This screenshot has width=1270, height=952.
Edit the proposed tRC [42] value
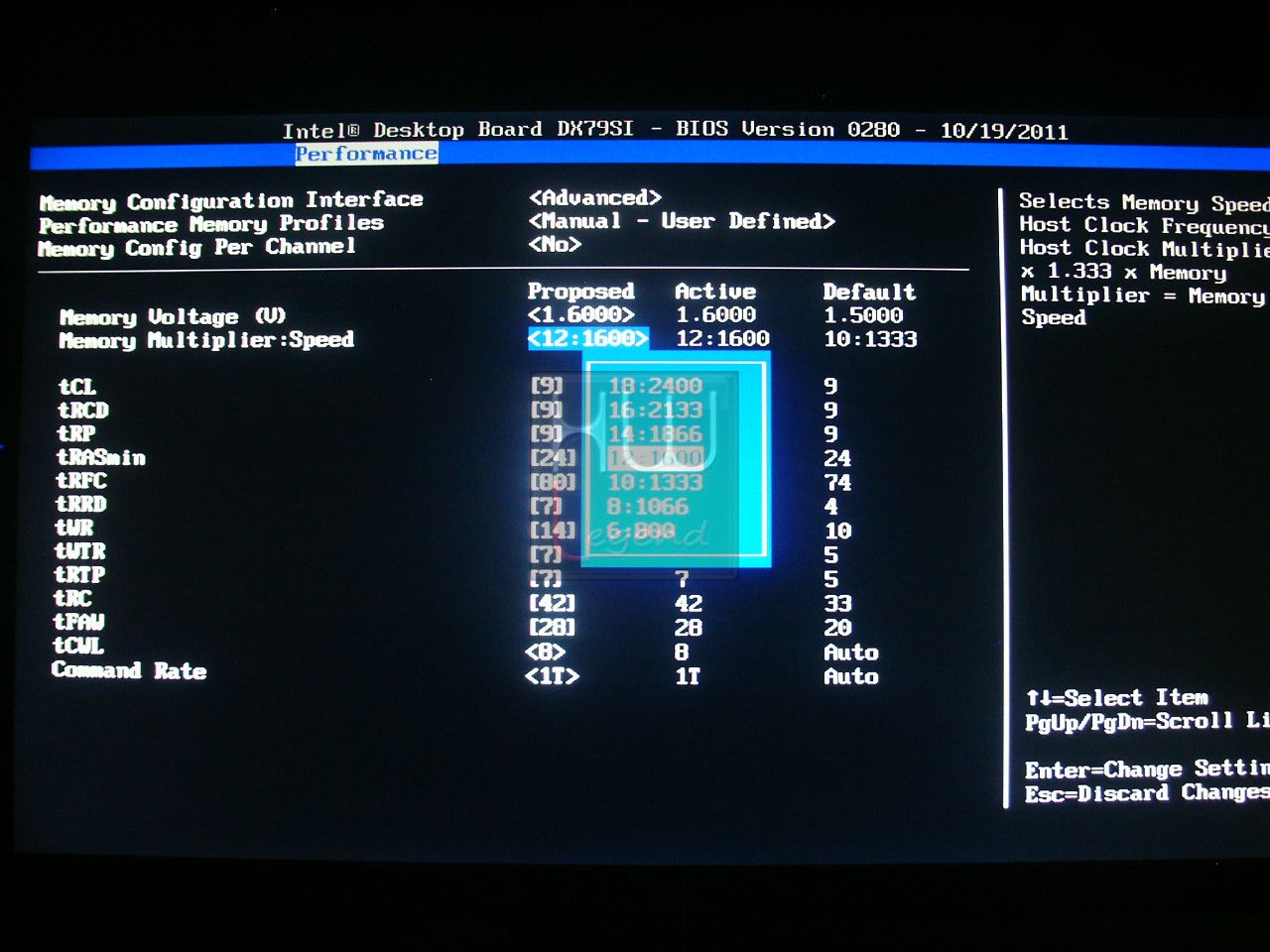(553, 602)
